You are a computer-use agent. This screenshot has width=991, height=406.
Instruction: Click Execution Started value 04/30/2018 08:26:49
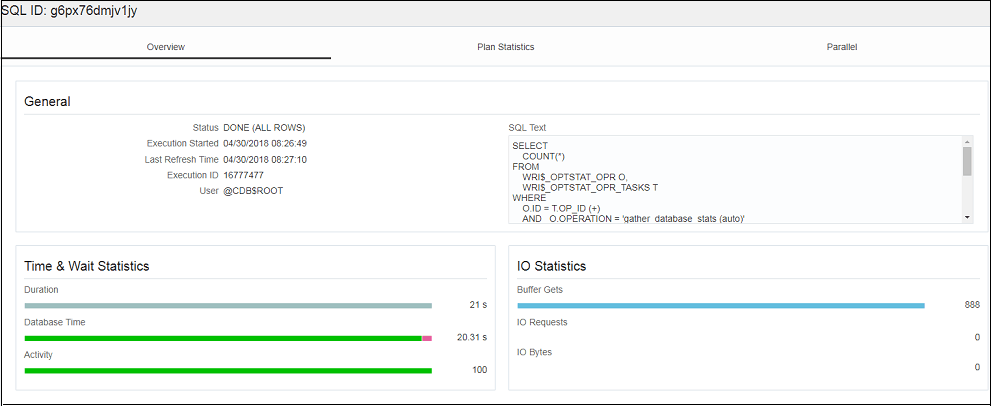(265, 144)
